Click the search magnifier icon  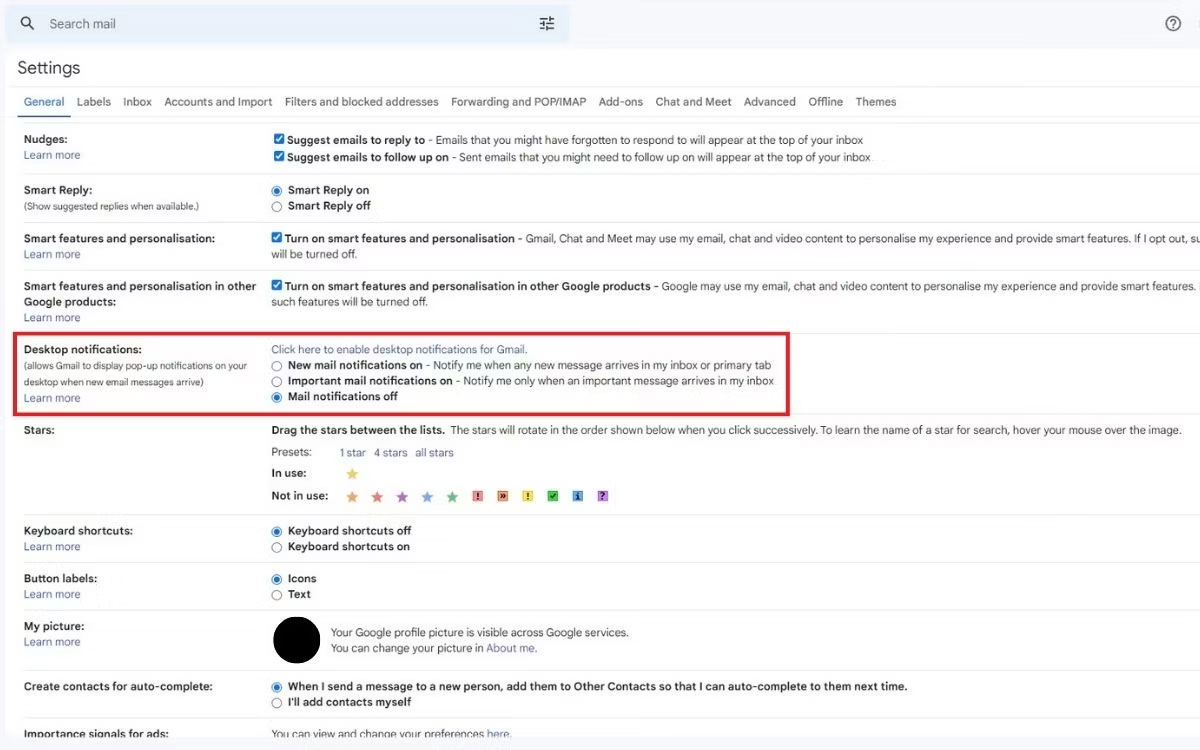(x=27, y=24)
